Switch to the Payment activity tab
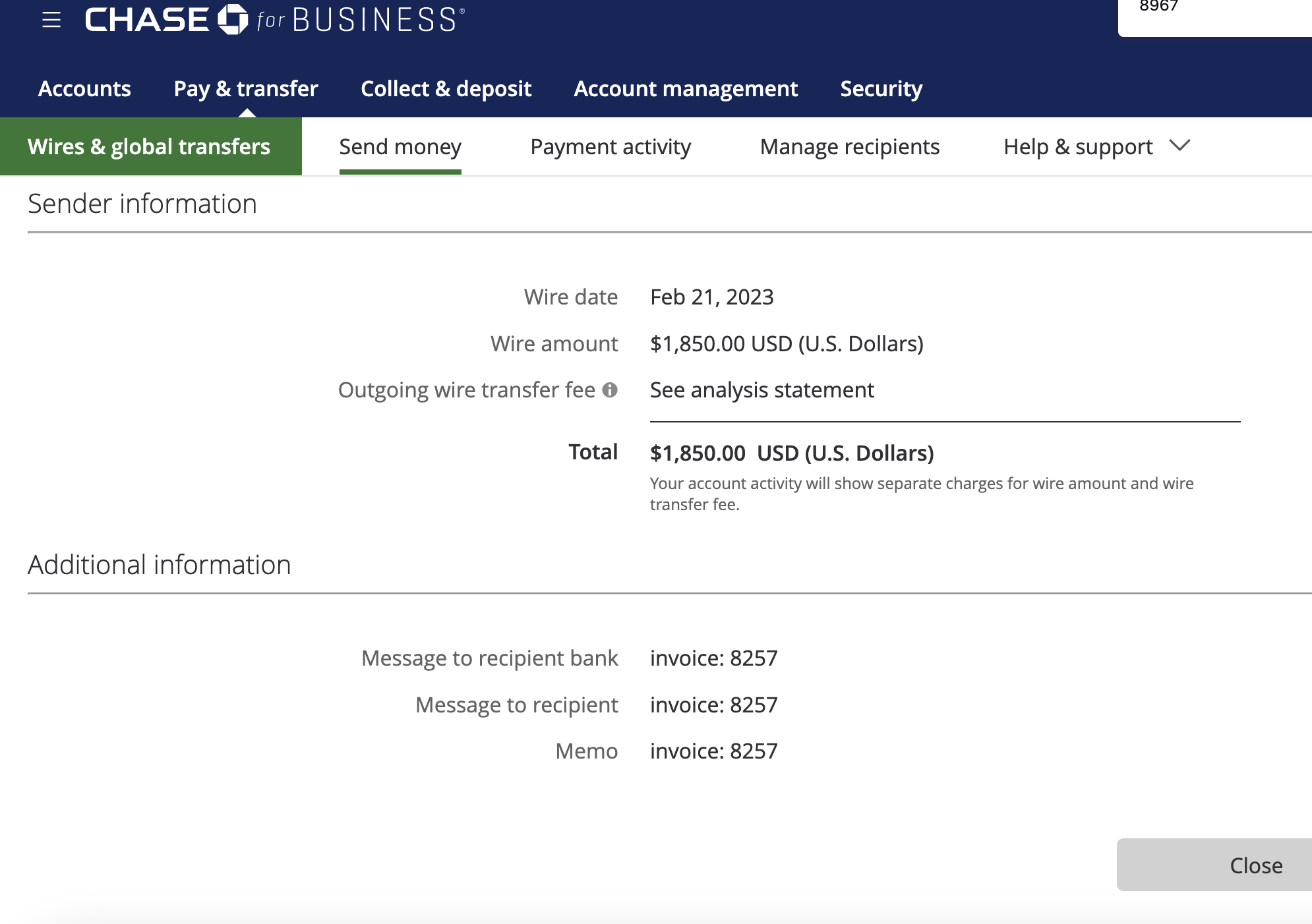The height and width of the screenshot is (924, 1312). [x=611, y=147]
